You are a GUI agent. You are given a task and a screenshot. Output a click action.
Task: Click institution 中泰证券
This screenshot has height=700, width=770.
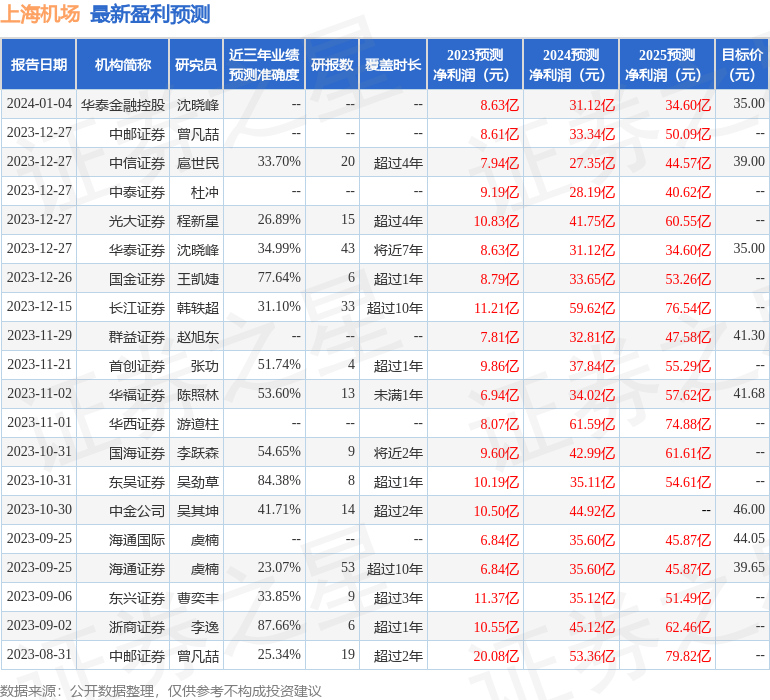click(137, 192)
